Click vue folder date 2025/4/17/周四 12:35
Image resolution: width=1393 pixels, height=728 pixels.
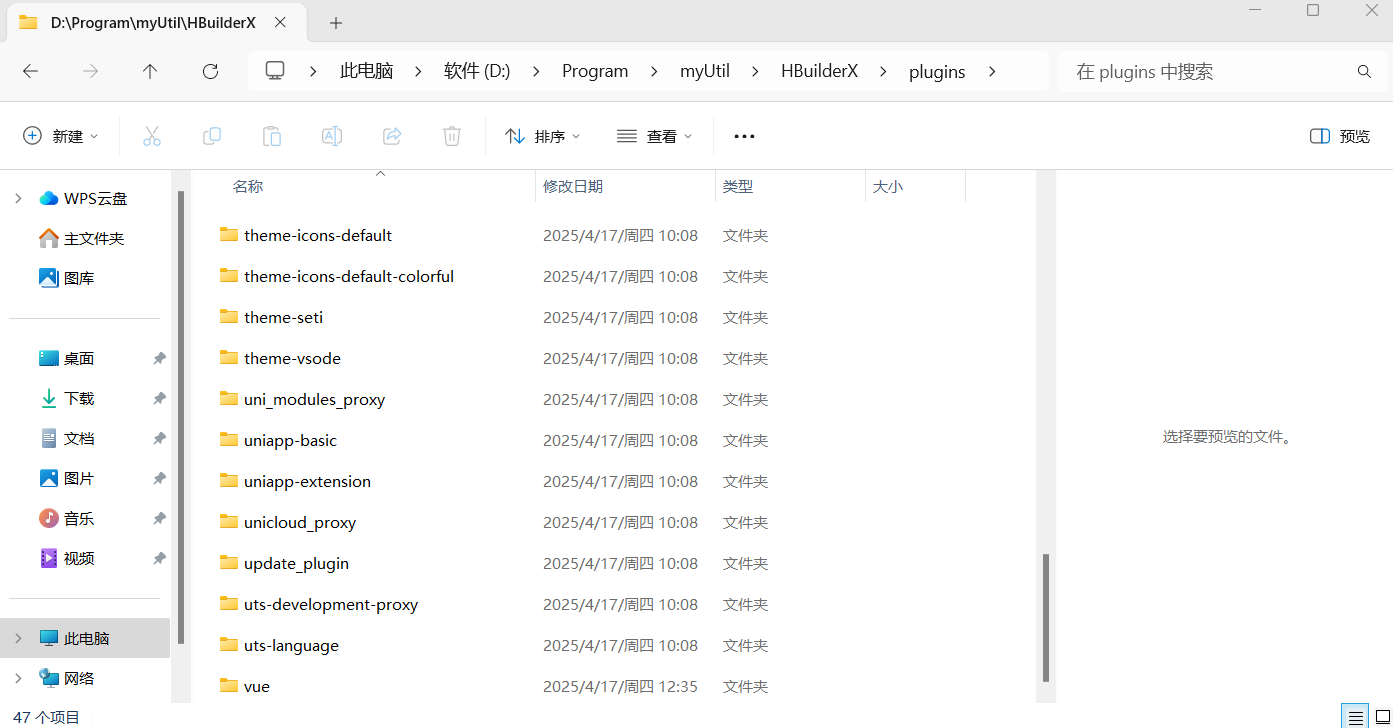(620, 686)
